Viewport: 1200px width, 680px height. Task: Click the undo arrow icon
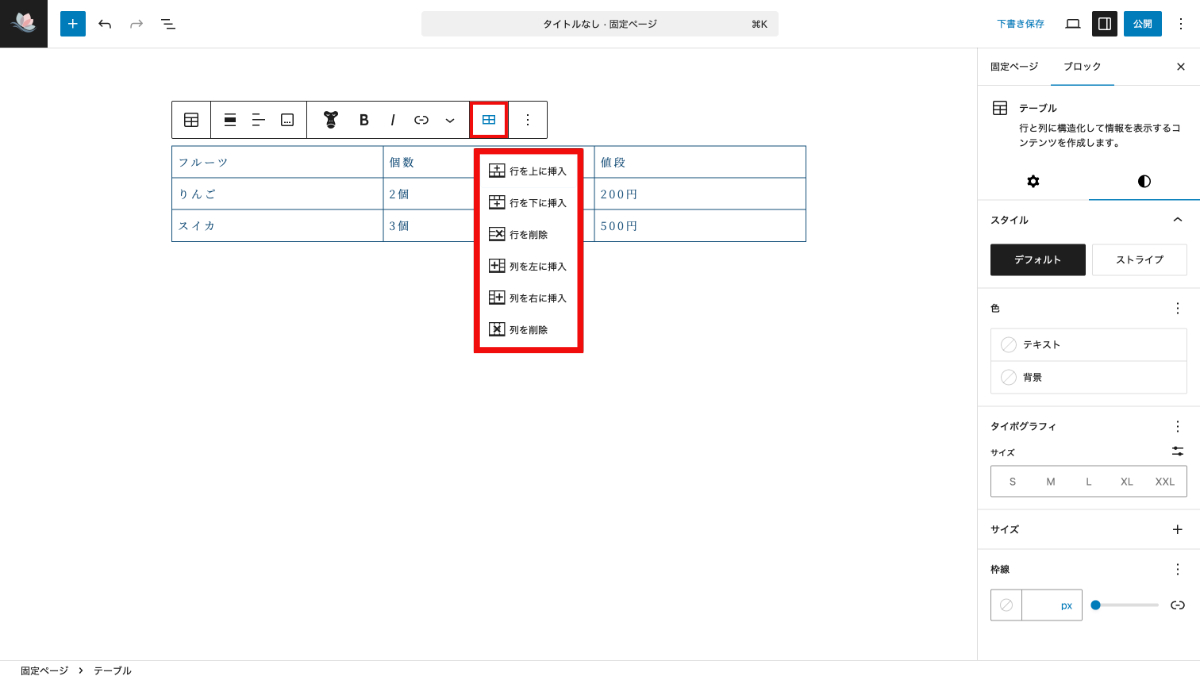[x=105, y=23]
